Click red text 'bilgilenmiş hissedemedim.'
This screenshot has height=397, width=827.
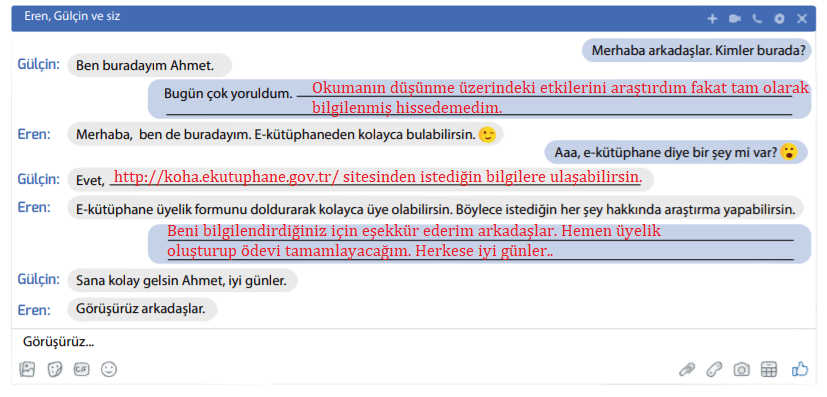pos(407,108)
